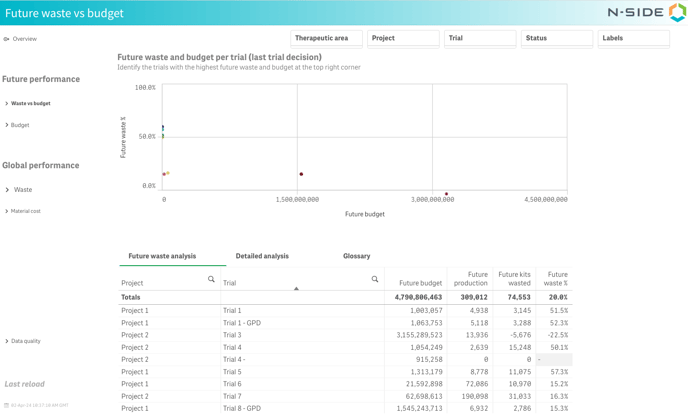Sort by the Future budget column header
The image size is (688, 415).
[420, 283]
